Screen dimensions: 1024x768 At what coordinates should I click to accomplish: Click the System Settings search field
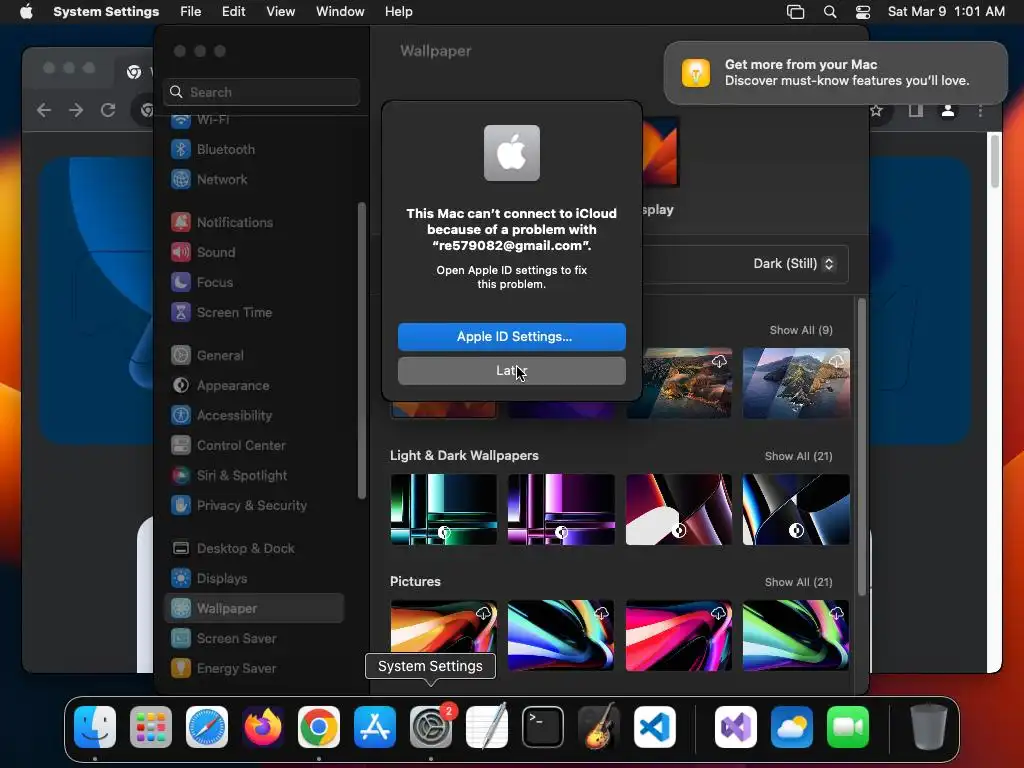261,92
